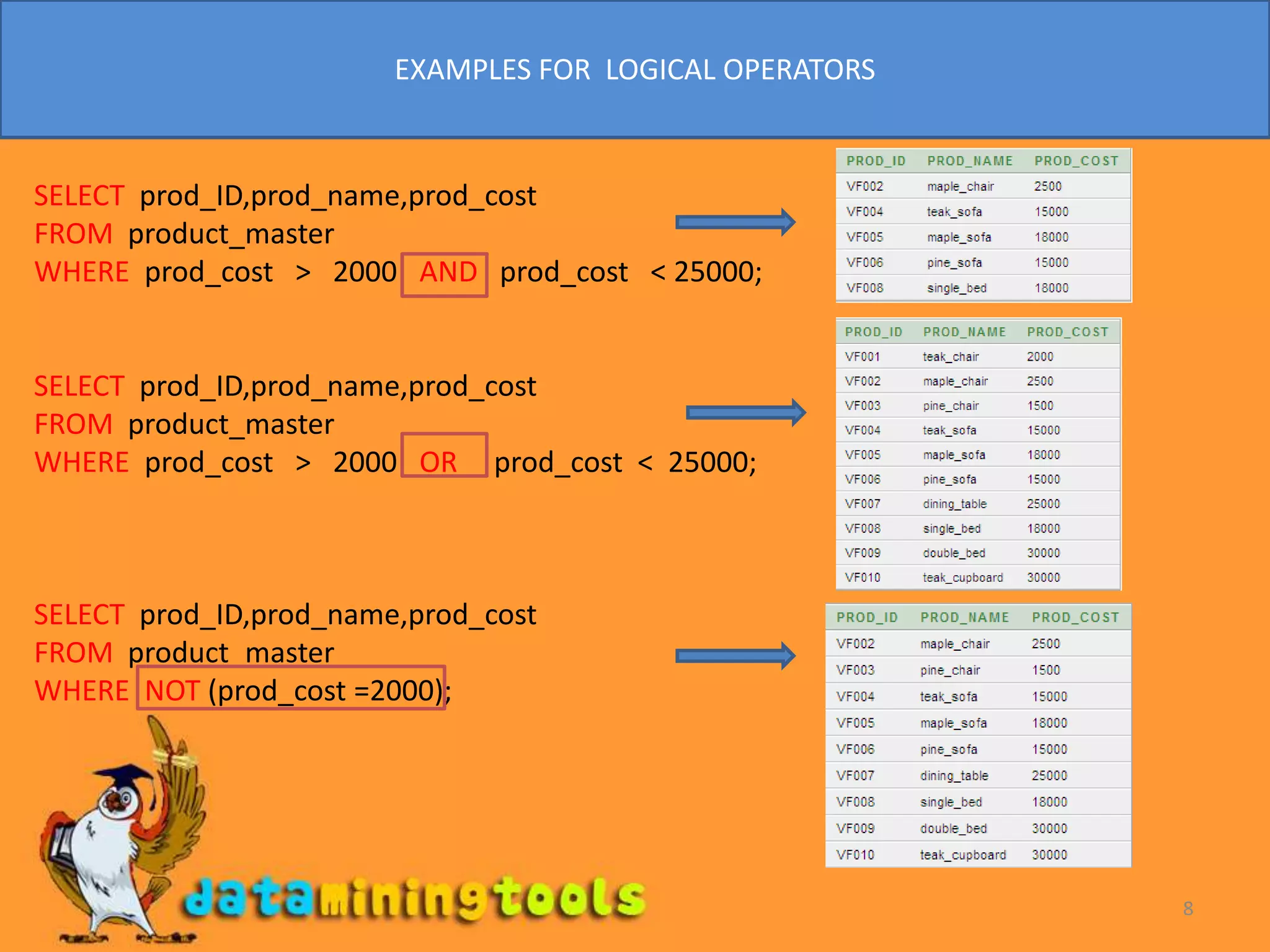
Task: Click WHERE keyword in the AND query
Action: [x=81, y=272]
